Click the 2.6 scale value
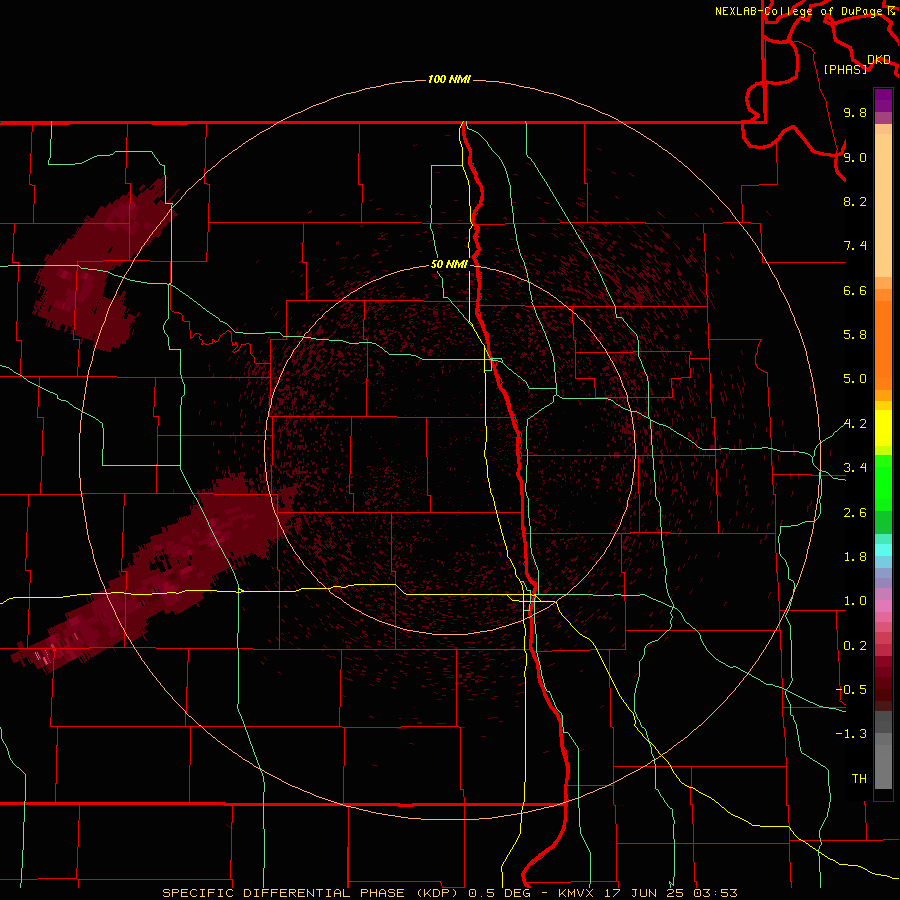 855,513
